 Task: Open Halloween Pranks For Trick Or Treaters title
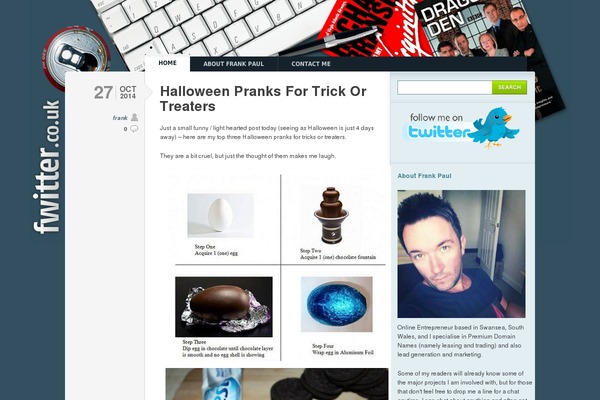[x=263, y=98]
